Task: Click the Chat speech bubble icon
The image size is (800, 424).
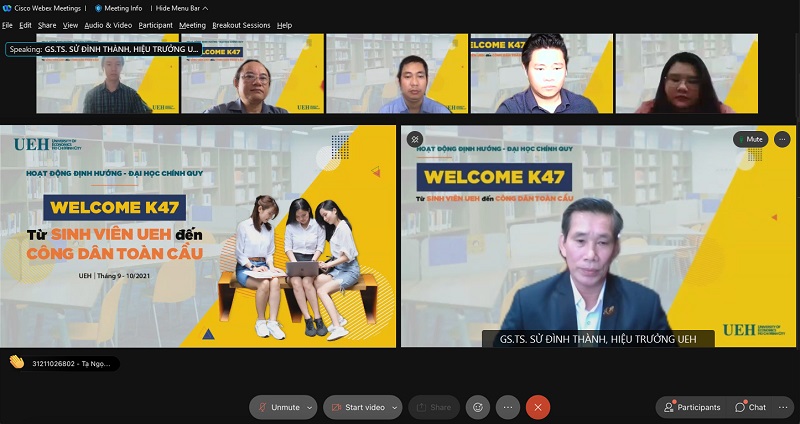Action: [x=740, y=407]
